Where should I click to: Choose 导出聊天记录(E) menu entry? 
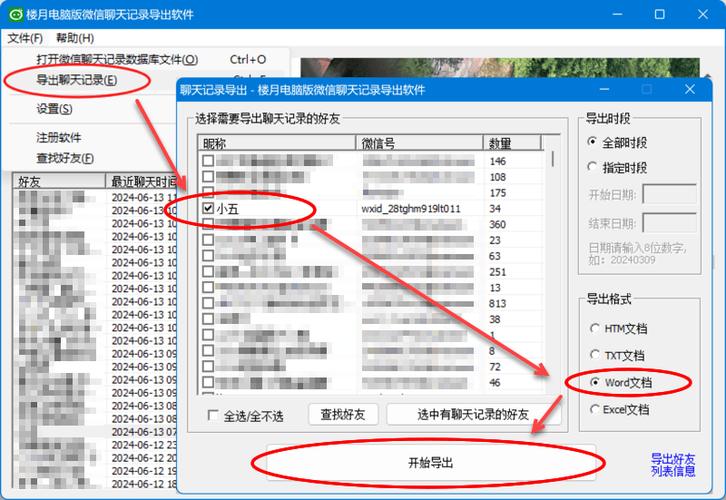pos(76,80)
